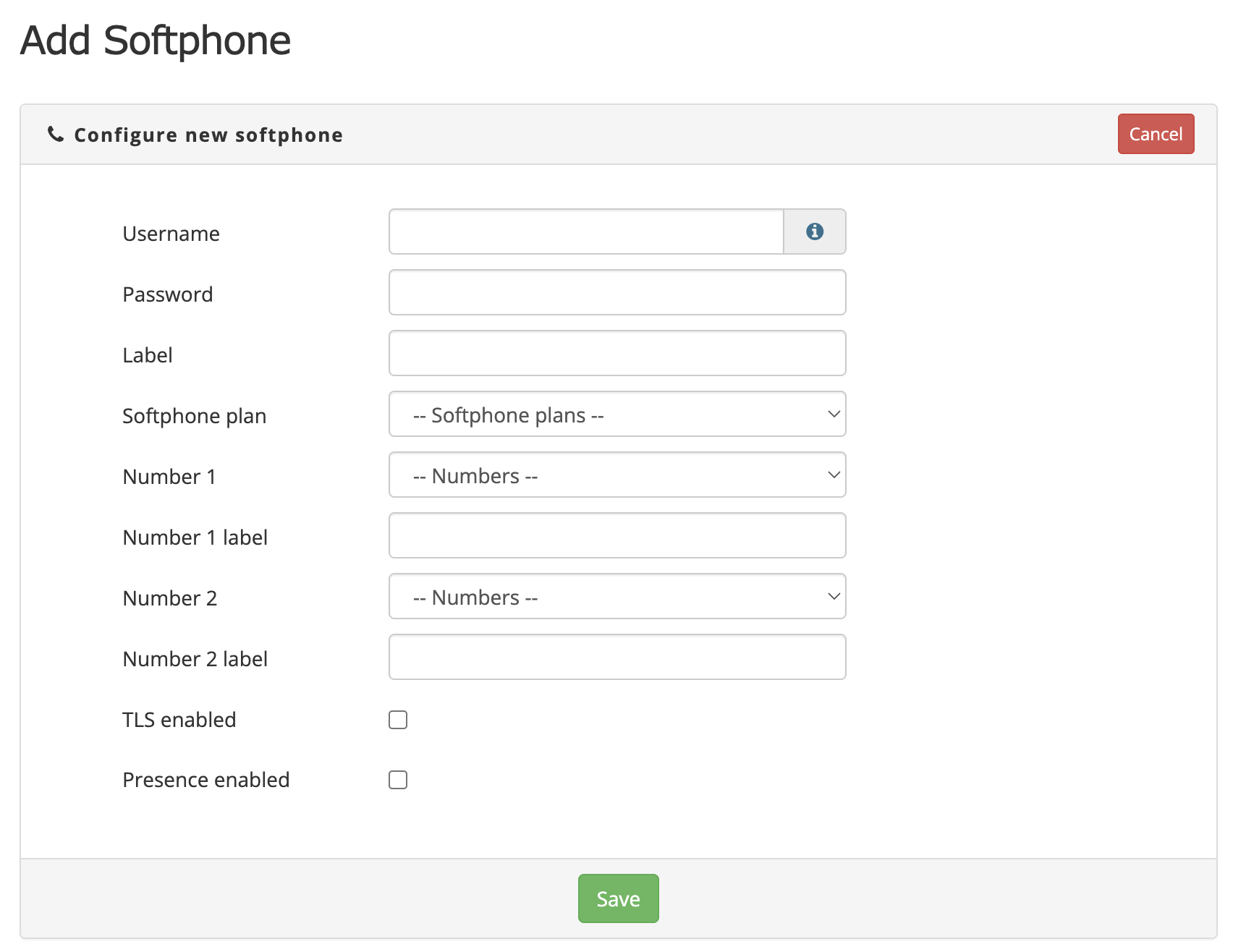Open the Number 2 numbers dropdown

(616, 596)
